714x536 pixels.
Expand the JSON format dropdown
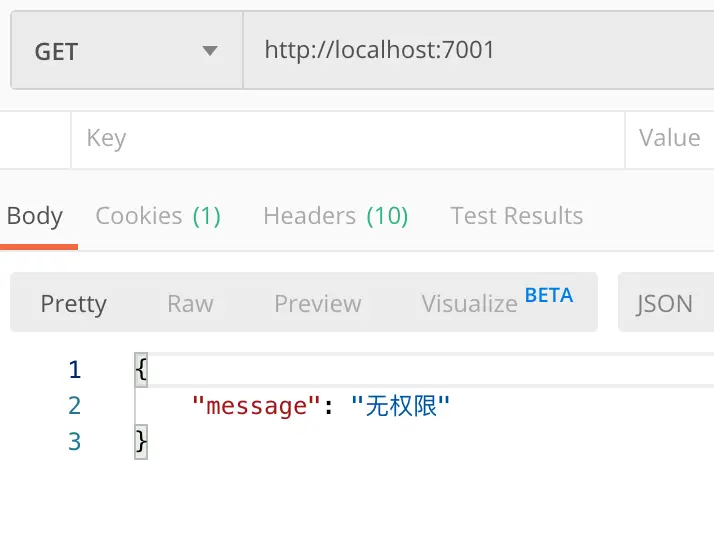pyautogui.click(x=665, y=304)
